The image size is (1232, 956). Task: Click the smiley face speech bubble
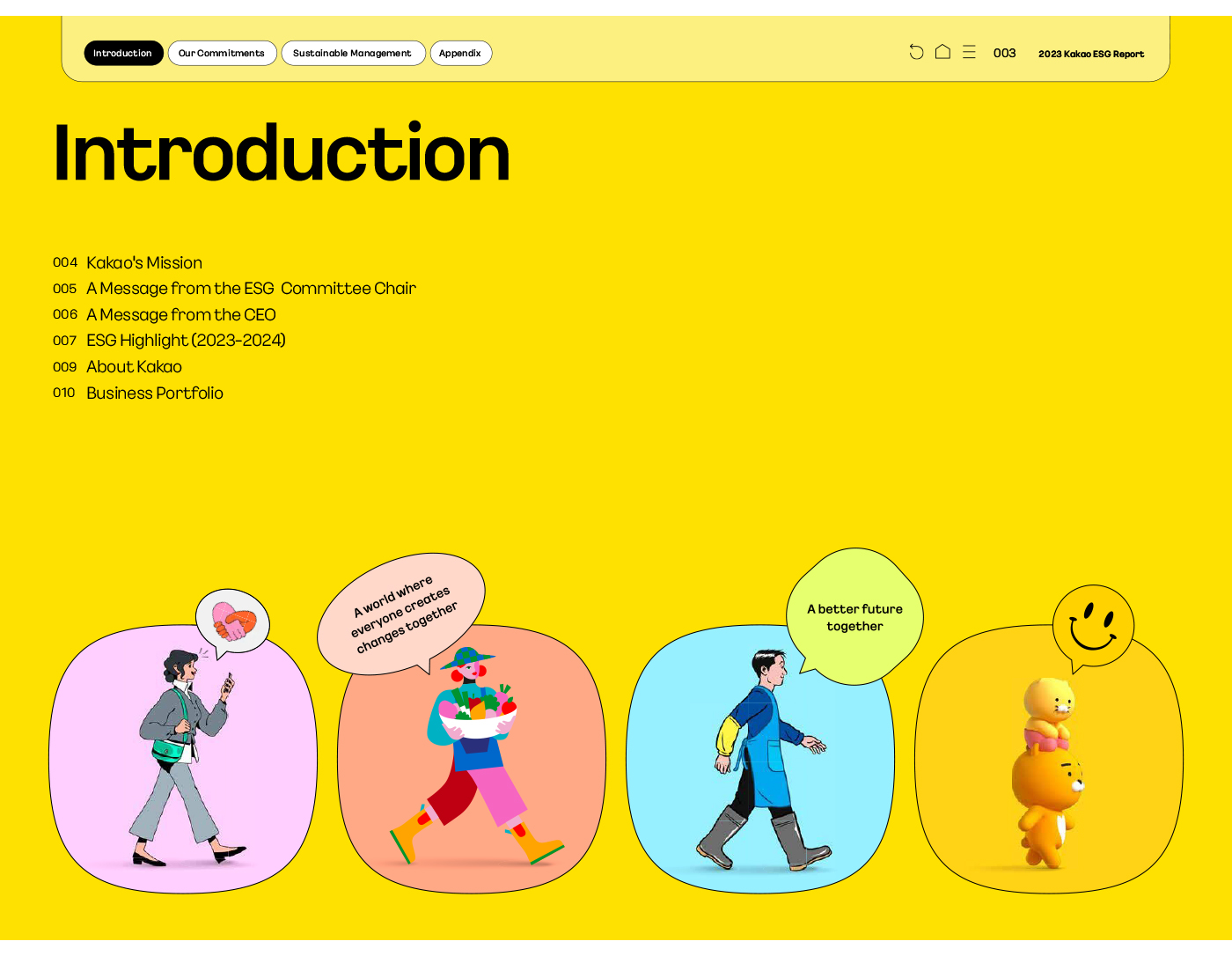(1093, 628)
